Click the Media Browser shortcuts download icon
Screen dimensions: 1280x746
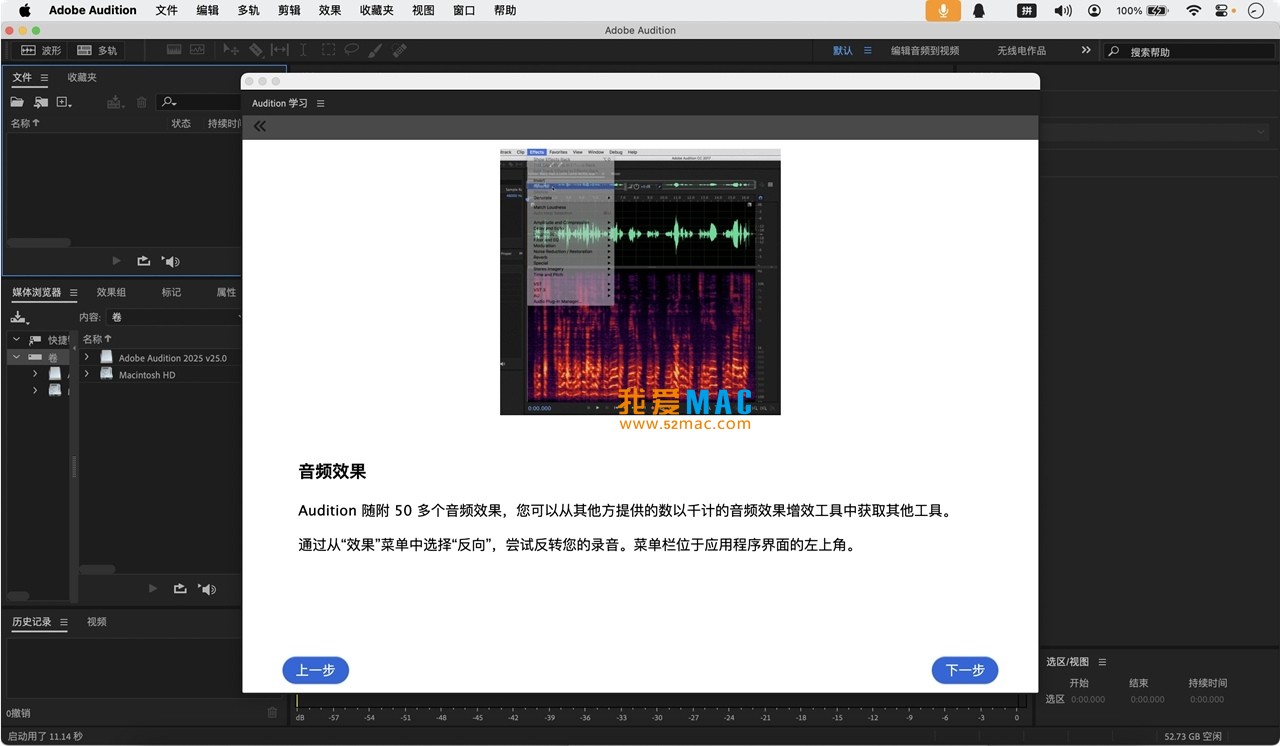point(18,317)
